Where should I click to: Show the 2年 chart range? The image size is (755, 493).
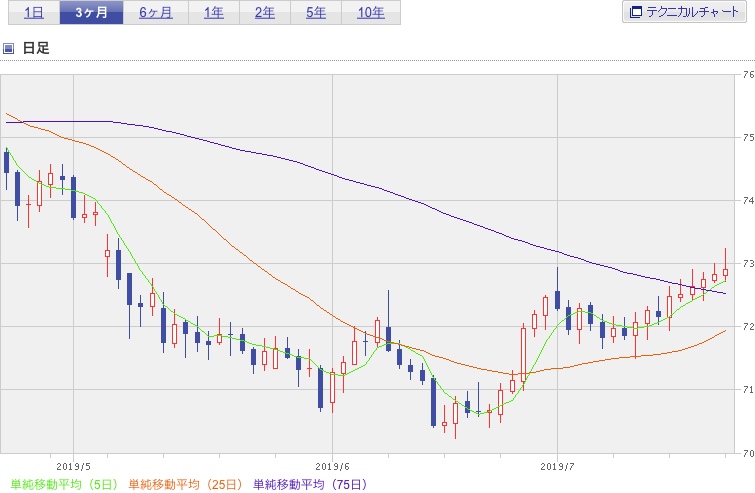pos(265,13)
